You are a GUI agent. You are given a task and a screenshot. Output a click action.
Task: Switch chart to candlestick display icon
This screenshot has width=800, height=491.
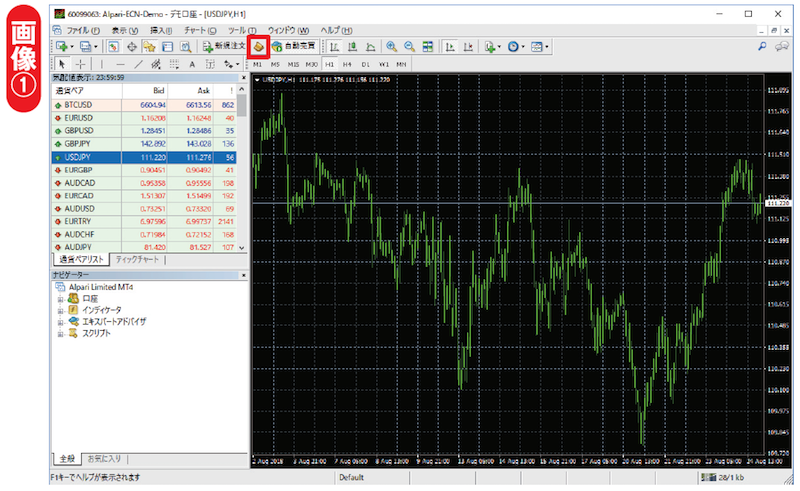[352, 47]
